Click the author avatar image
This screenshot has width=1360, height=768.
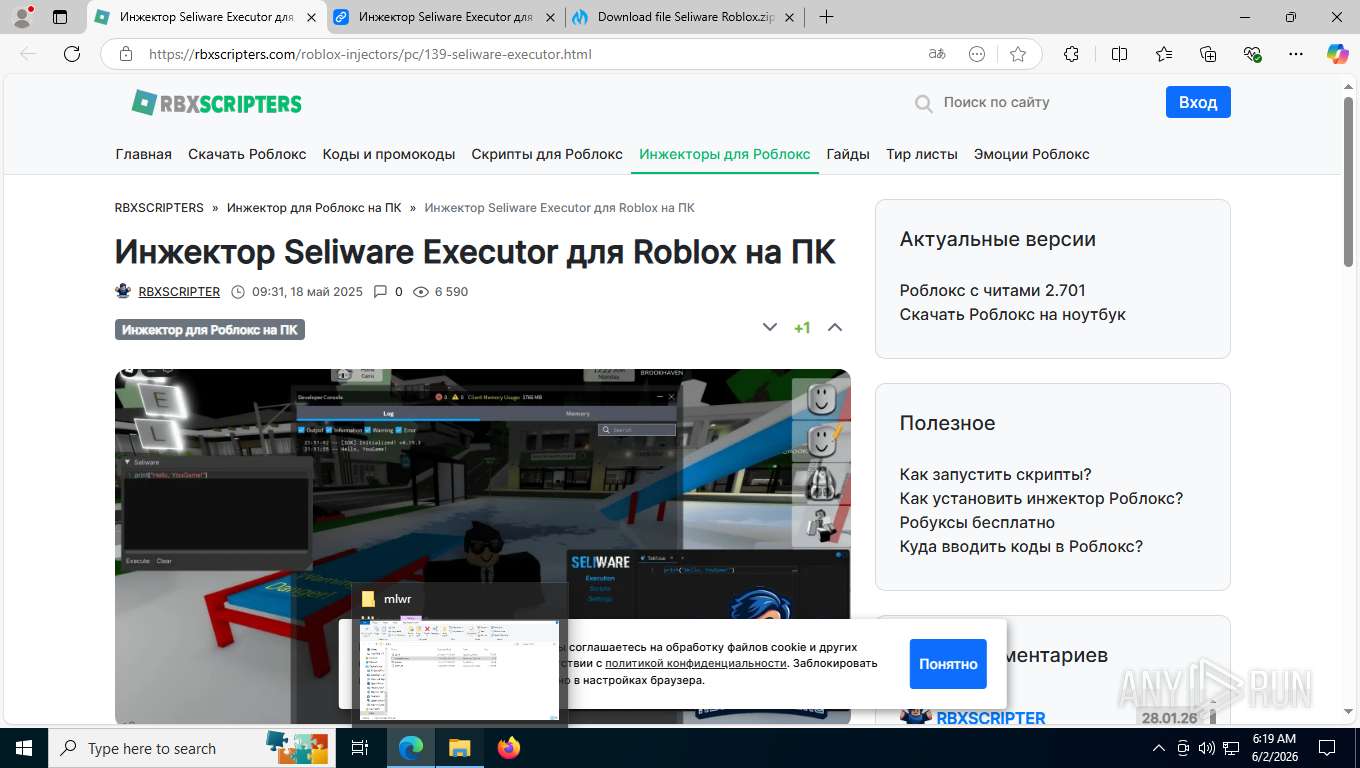point(123,292)
